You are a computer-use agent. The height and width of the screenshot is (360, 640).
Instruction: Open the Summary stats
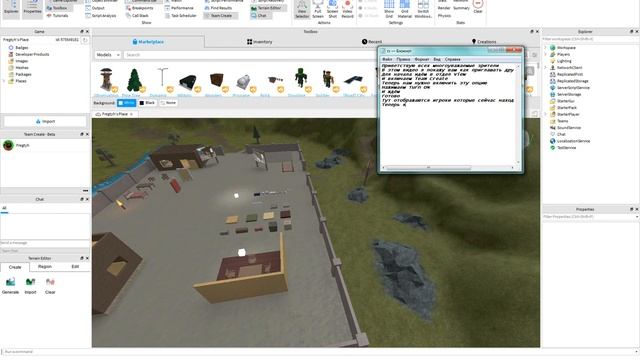click(x=461, y=8)
